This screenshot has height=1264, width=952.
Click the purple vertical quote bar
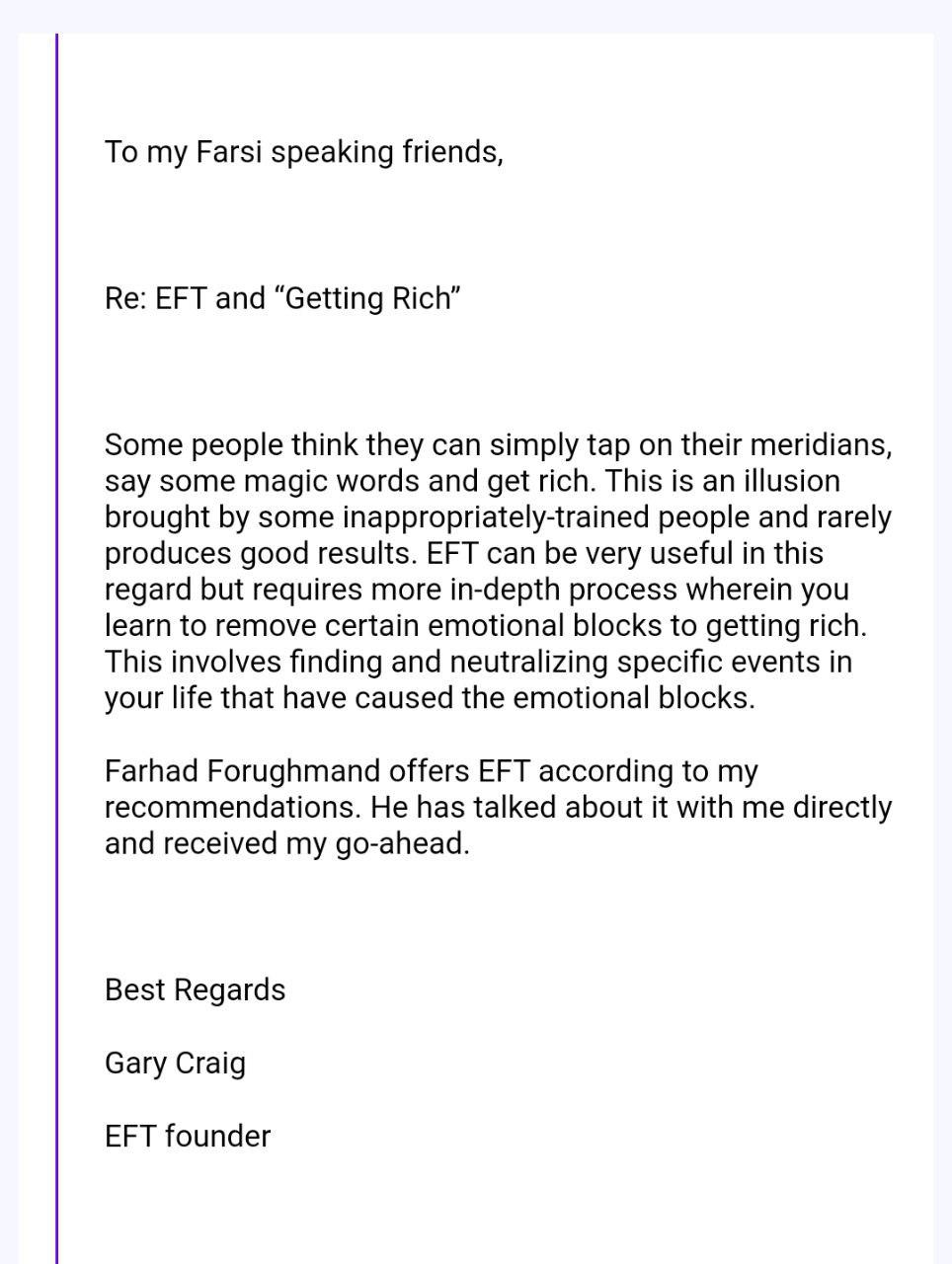(x=57, y=648)
